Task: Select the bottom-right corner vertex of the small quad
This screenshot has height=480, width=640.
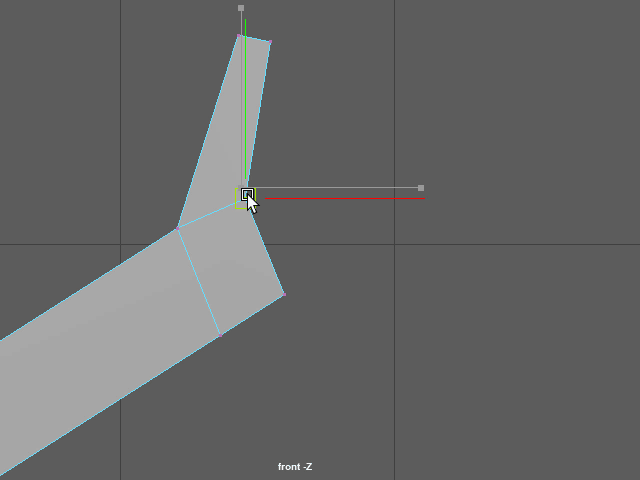Action: tap(284, 295)
